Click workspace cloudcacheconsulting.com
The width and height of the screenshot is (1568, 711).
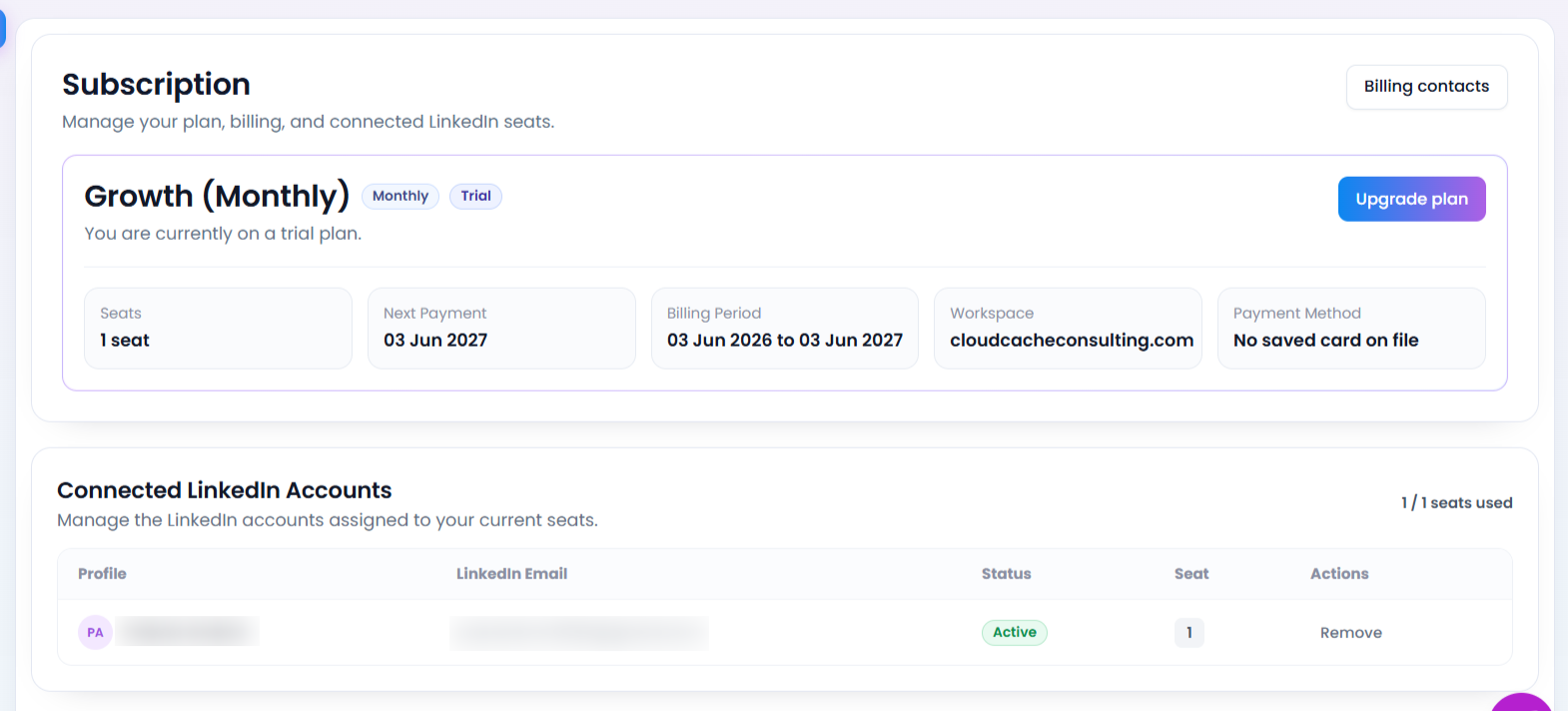tap(1072, 341)
